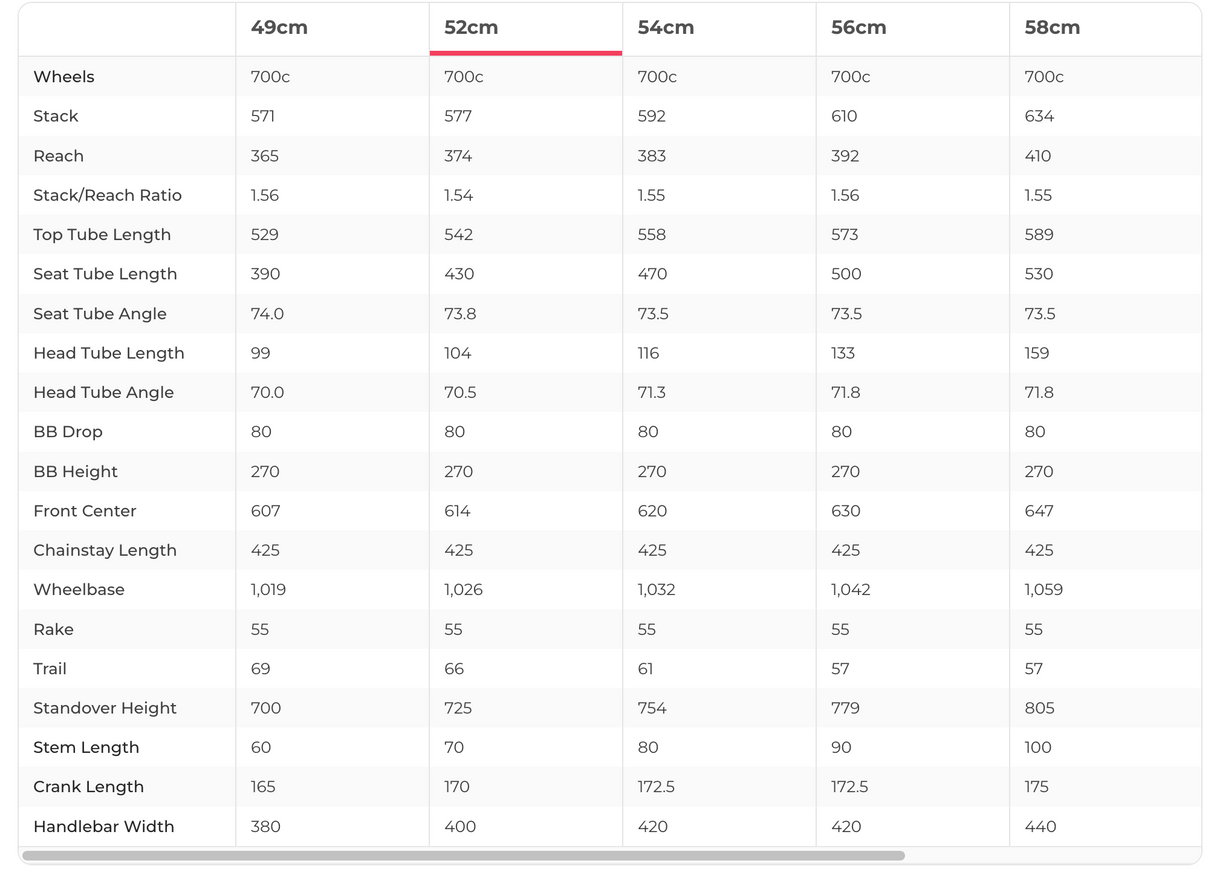The width and height of the screenshot is (1214, 872).
Task: Click the 58cm Stem Length value 100
Action: (x=1038, y=747)
